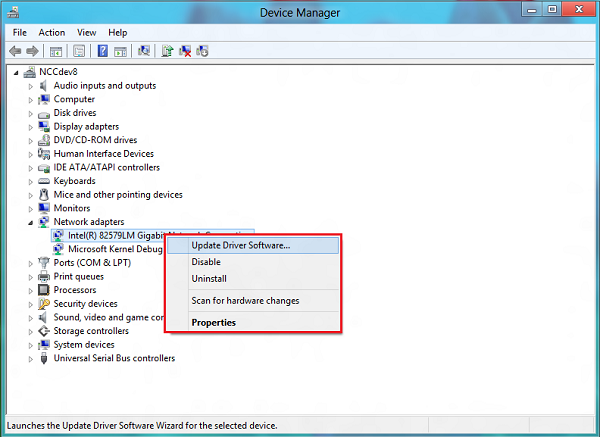The image size is (600, 437).
Task: Expand the System devices category
Action: coord(31,345)
